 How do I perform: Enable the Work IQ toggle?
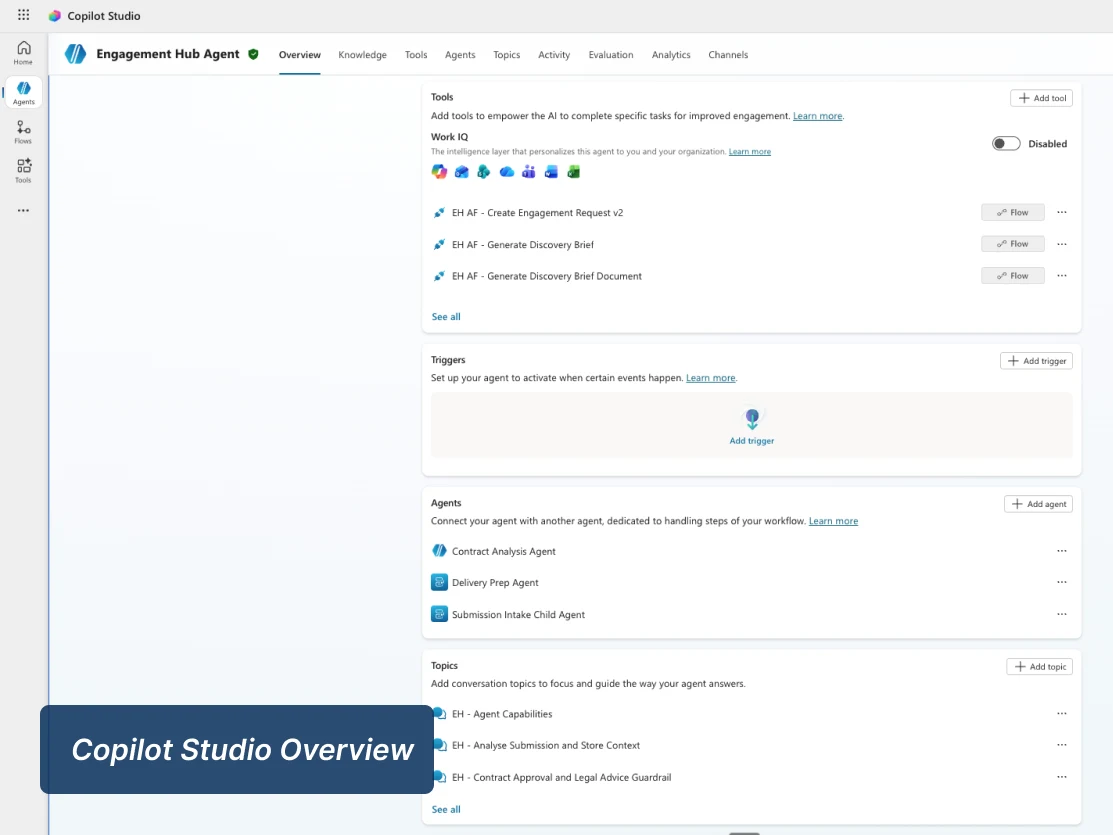pos(1006,143)
